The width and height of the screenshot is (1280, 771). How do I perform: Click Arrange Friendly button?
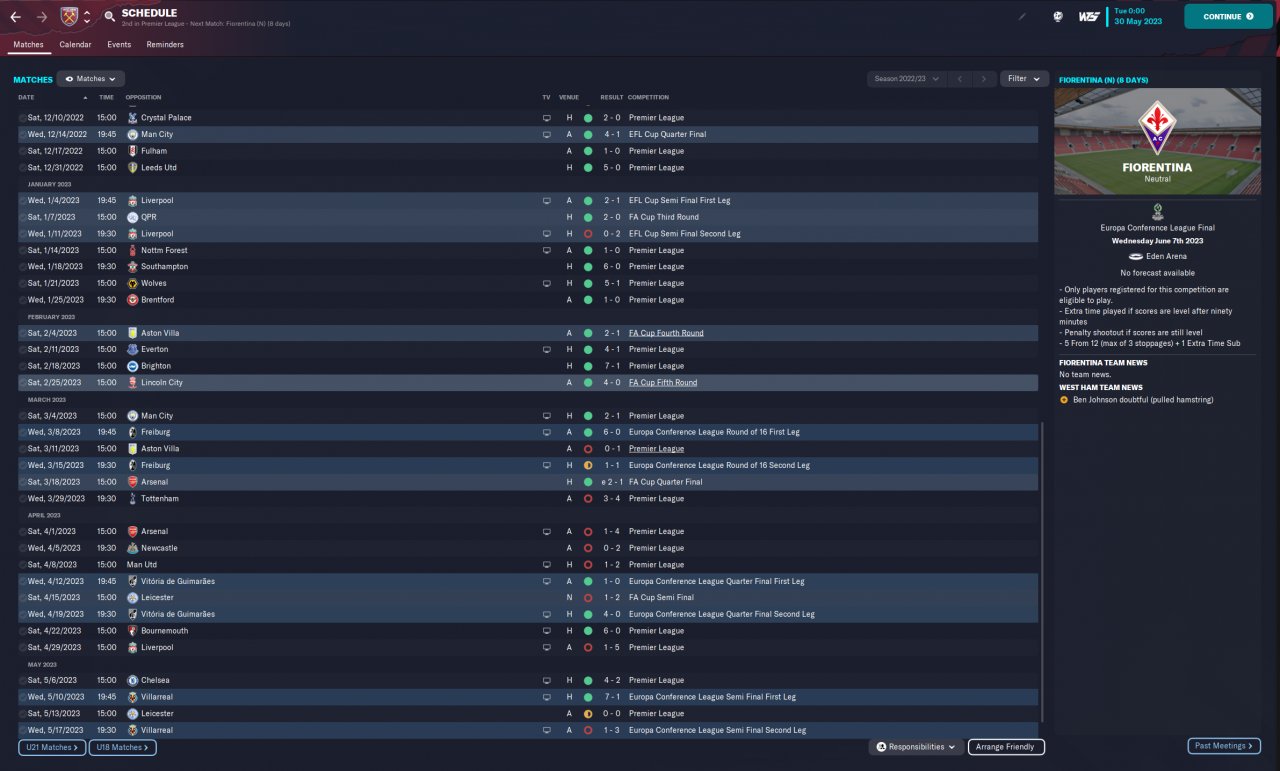pyautogui.click(x=1006, y=747)
